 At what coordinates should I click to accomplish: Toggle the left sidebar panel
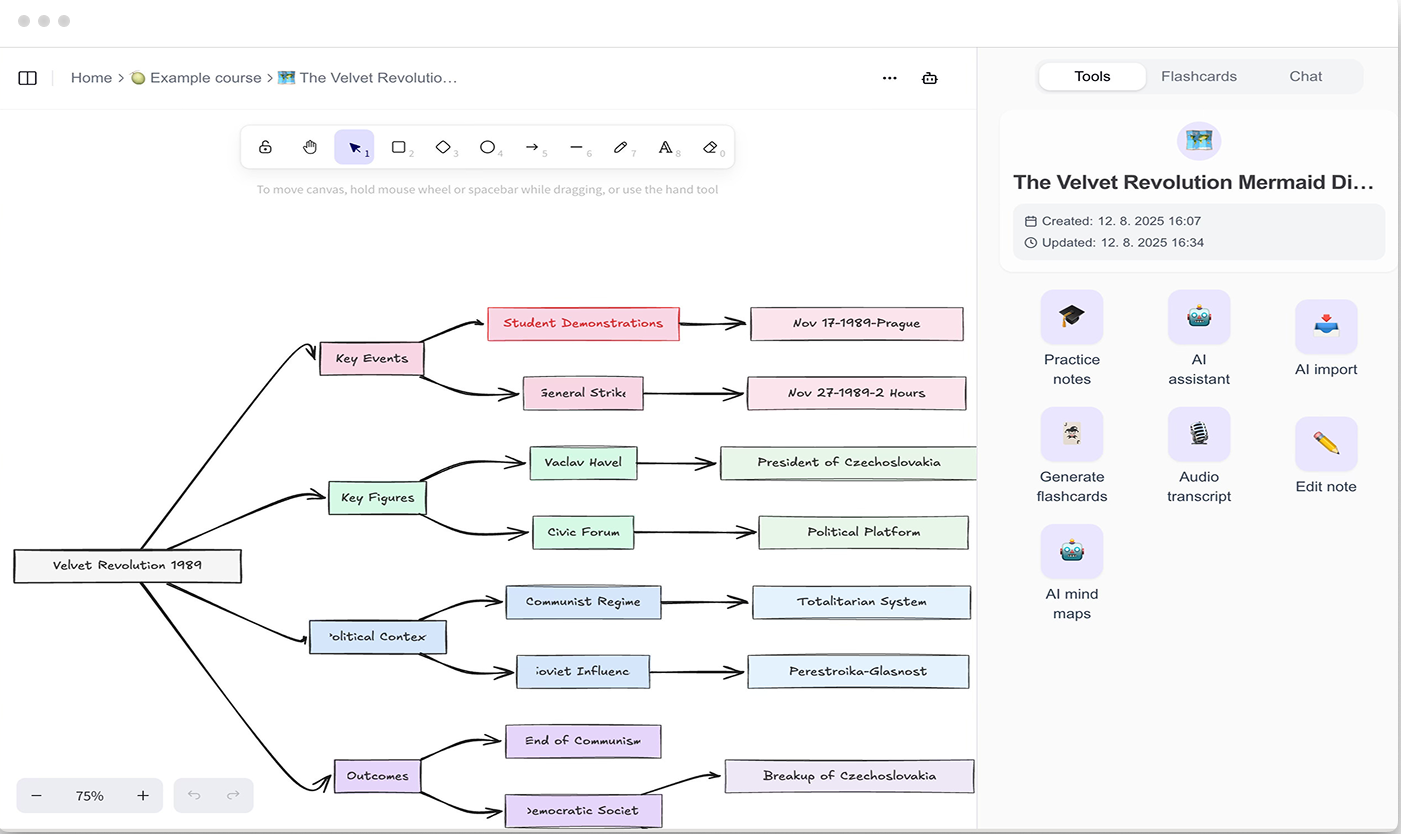[28, 78]
